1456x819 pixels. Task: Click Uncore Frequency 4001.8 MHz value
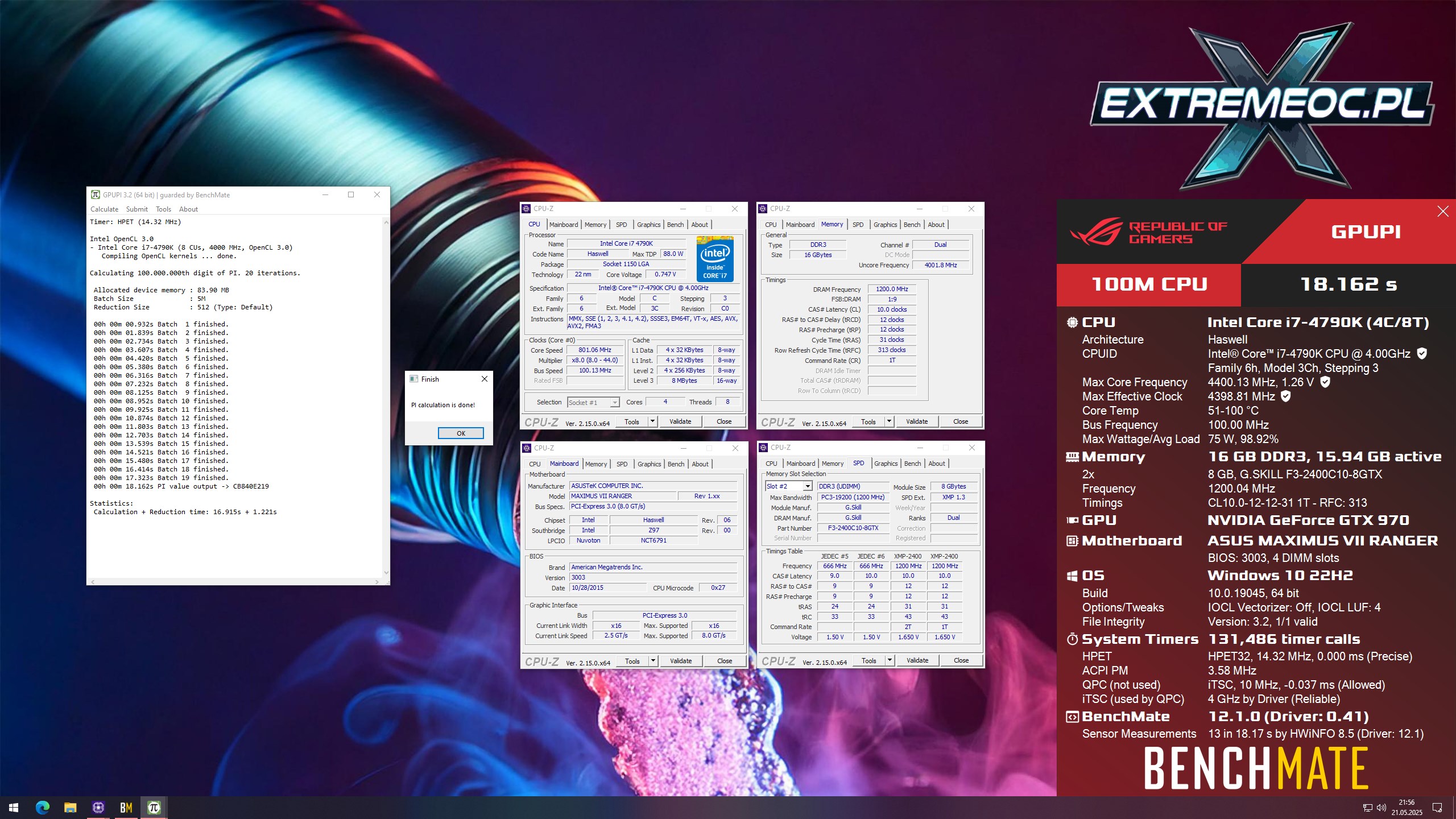pos(941,265)
